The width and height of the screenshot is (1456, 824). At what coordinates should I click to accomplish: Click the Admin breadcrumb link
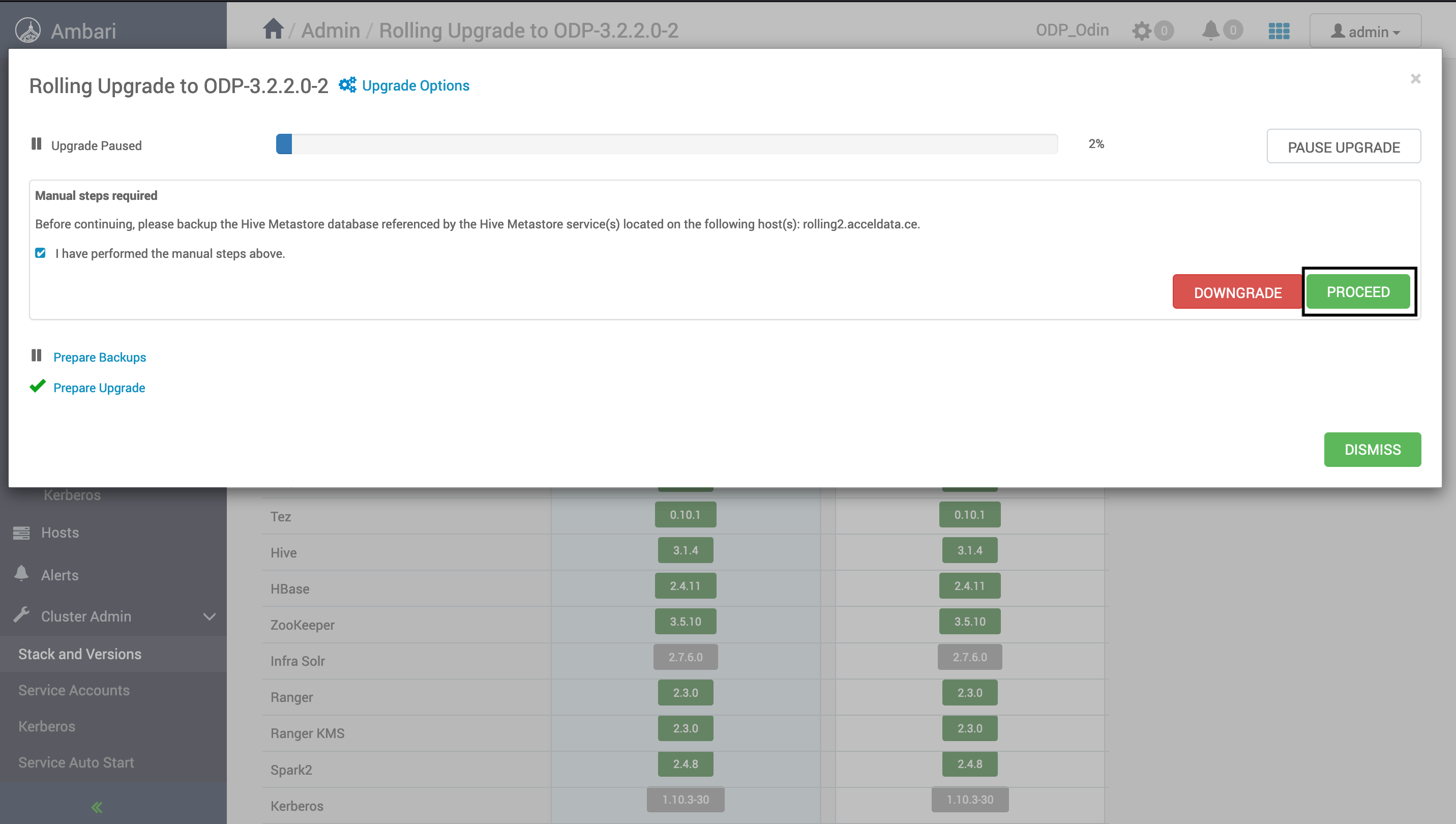click(x=331, y=31)
